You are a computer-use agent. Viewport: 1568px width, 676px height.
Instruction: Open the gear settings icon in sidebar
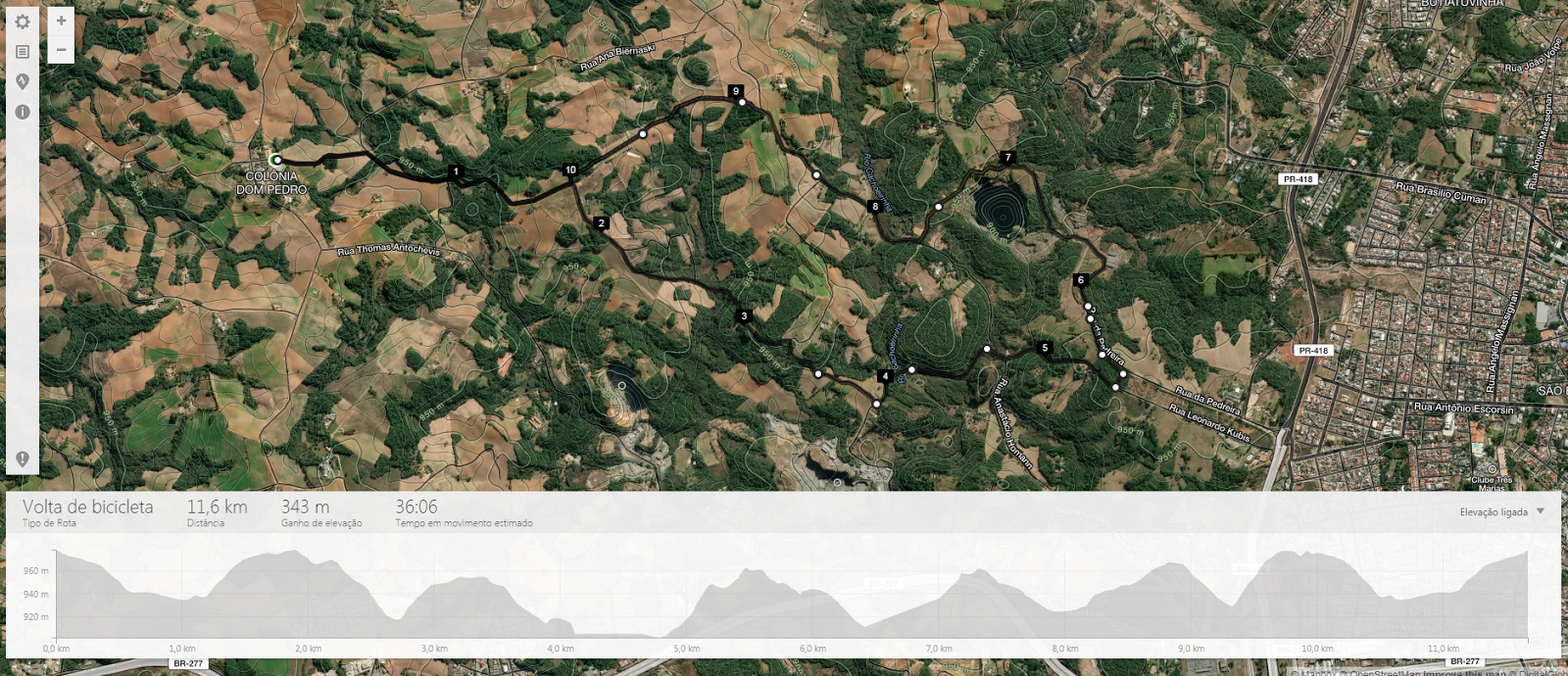[x=23, y=22]
